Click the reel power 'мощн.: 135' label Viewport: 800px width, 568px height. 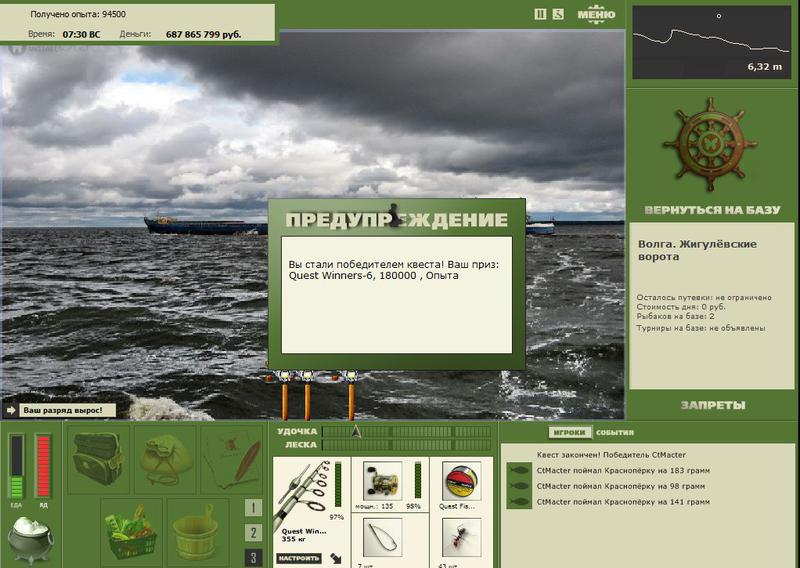[374, 506]
